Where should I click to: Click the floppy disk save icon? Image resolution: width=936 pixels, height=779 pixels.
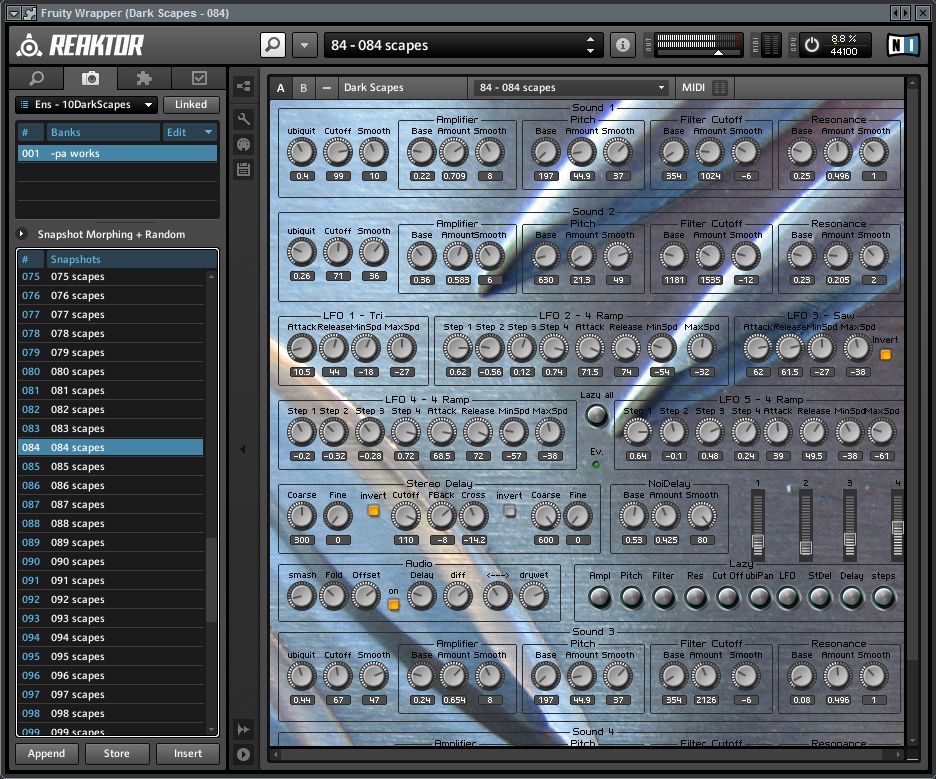click(243, 169)
